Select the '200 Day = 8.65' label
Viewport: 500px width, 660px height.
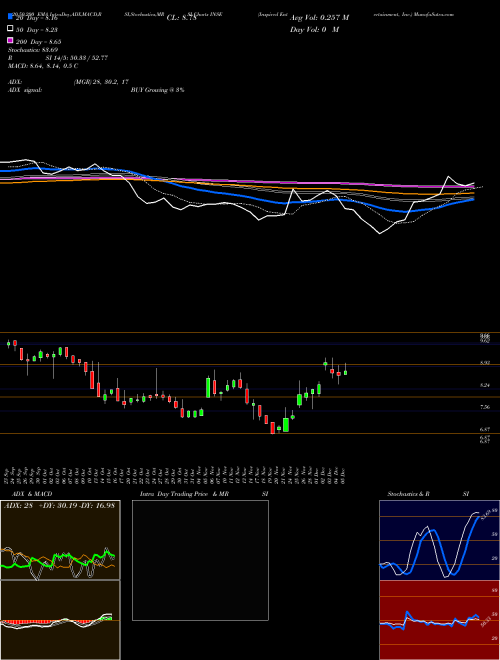click(x=39, y=42)
